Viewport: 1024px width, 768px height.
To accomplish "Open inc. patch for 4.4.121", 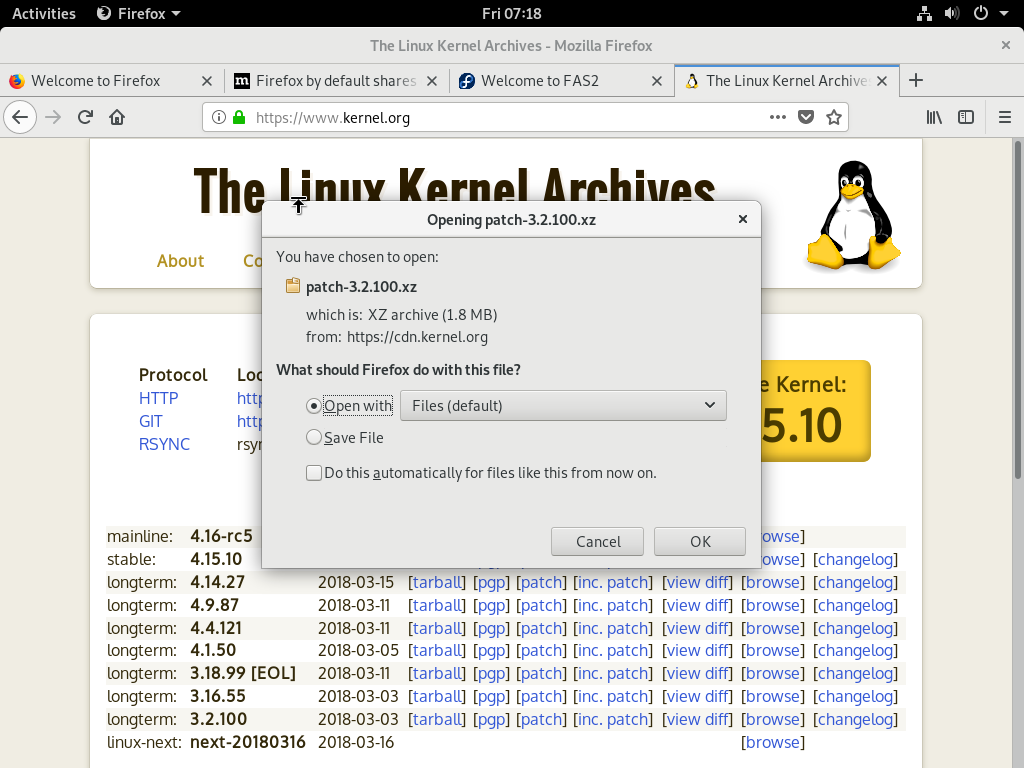I will point(613,628).
